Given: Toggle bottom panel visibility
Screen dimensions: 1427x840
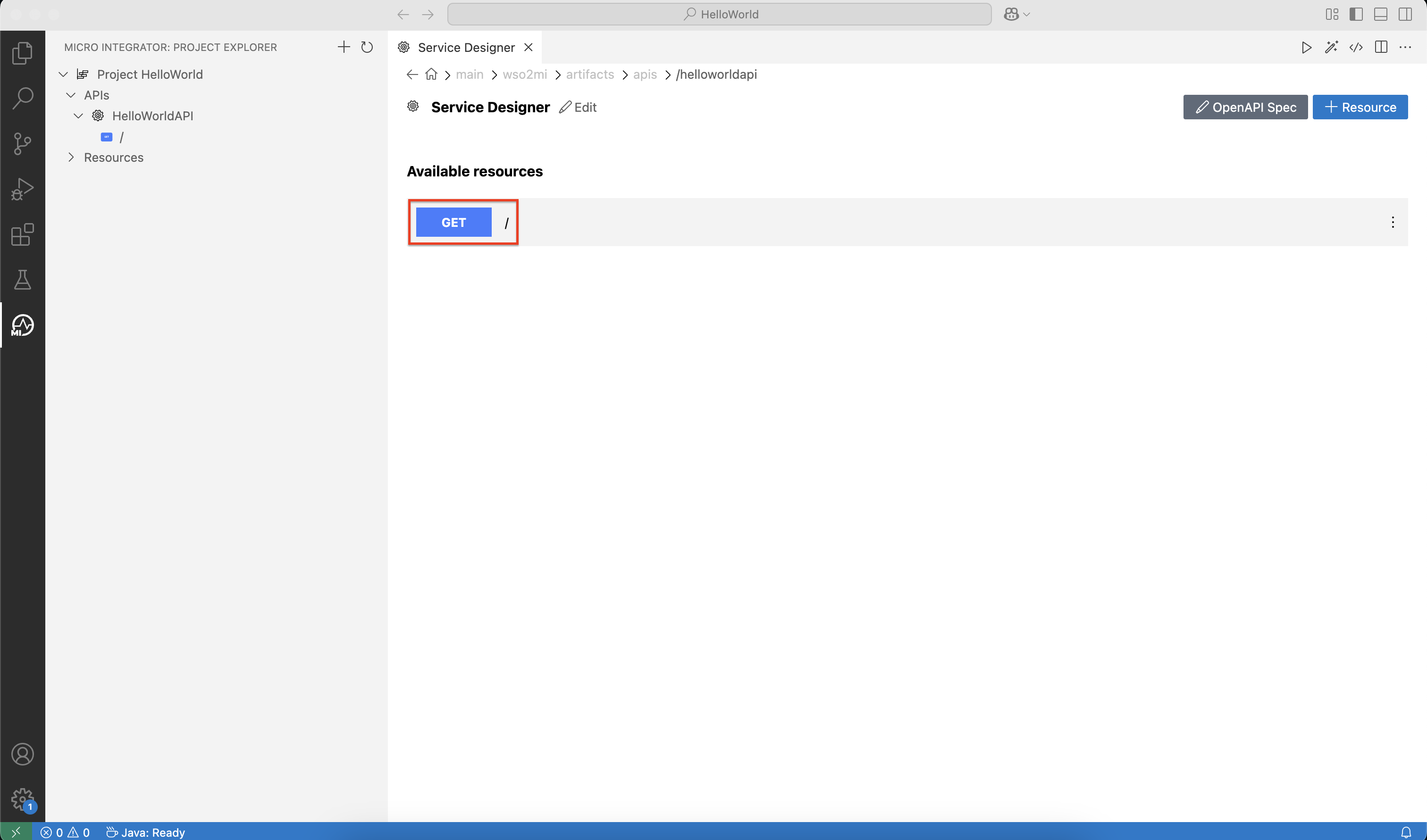Looking at the screenshot, I should (x=1381, y=14).
